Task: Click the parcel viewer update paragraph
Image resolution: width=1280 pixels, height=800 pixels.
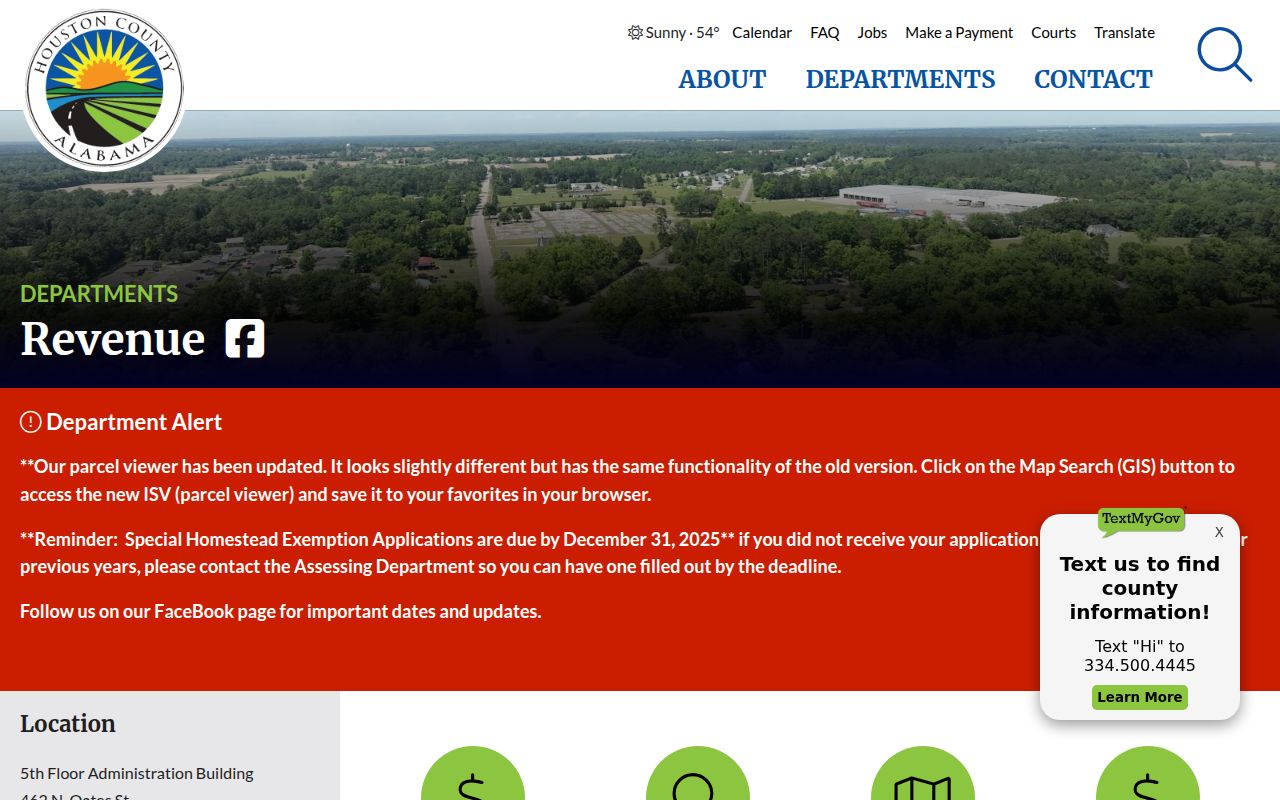Action: 627,480
